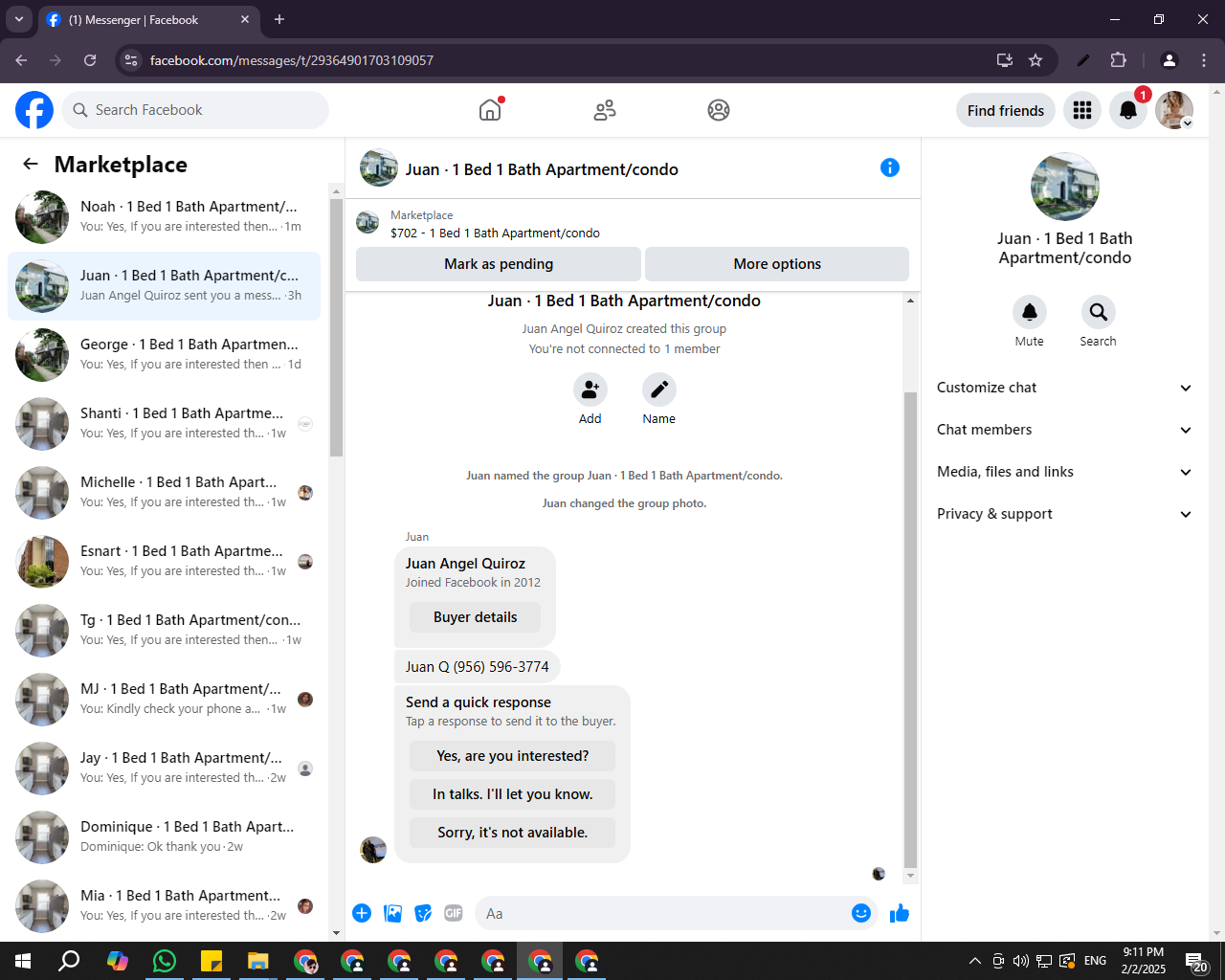The width and height of the screenshot is (1225, 980).
Task: Open Chrome extensions puzzle icon
Action: tap(1118, 60)
